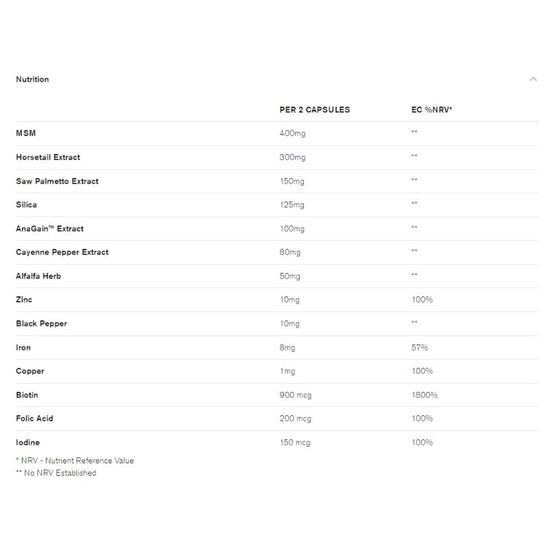
Task: Click the Cayenne Pepper Extract label
Action: [62, 252]
